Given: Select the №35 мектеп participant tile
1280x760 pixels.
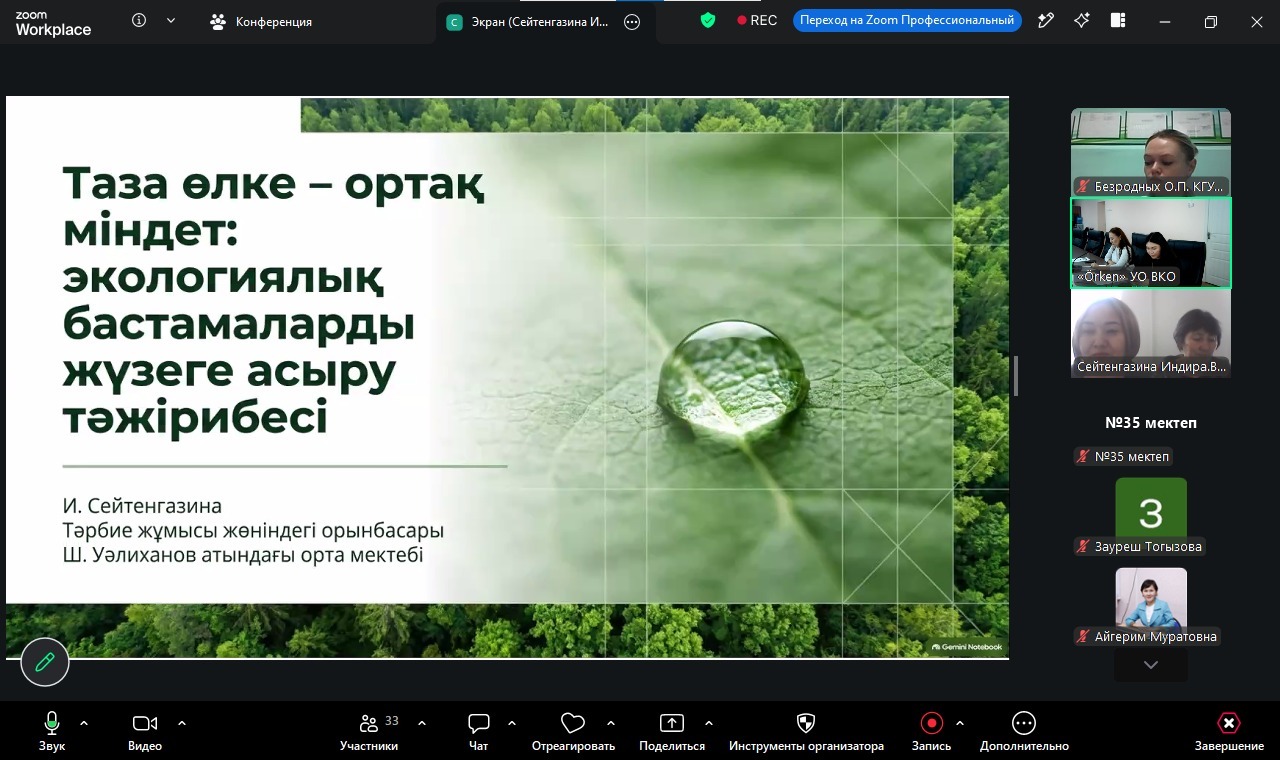Looking at the screenshot, I should tap(1151, 423).
